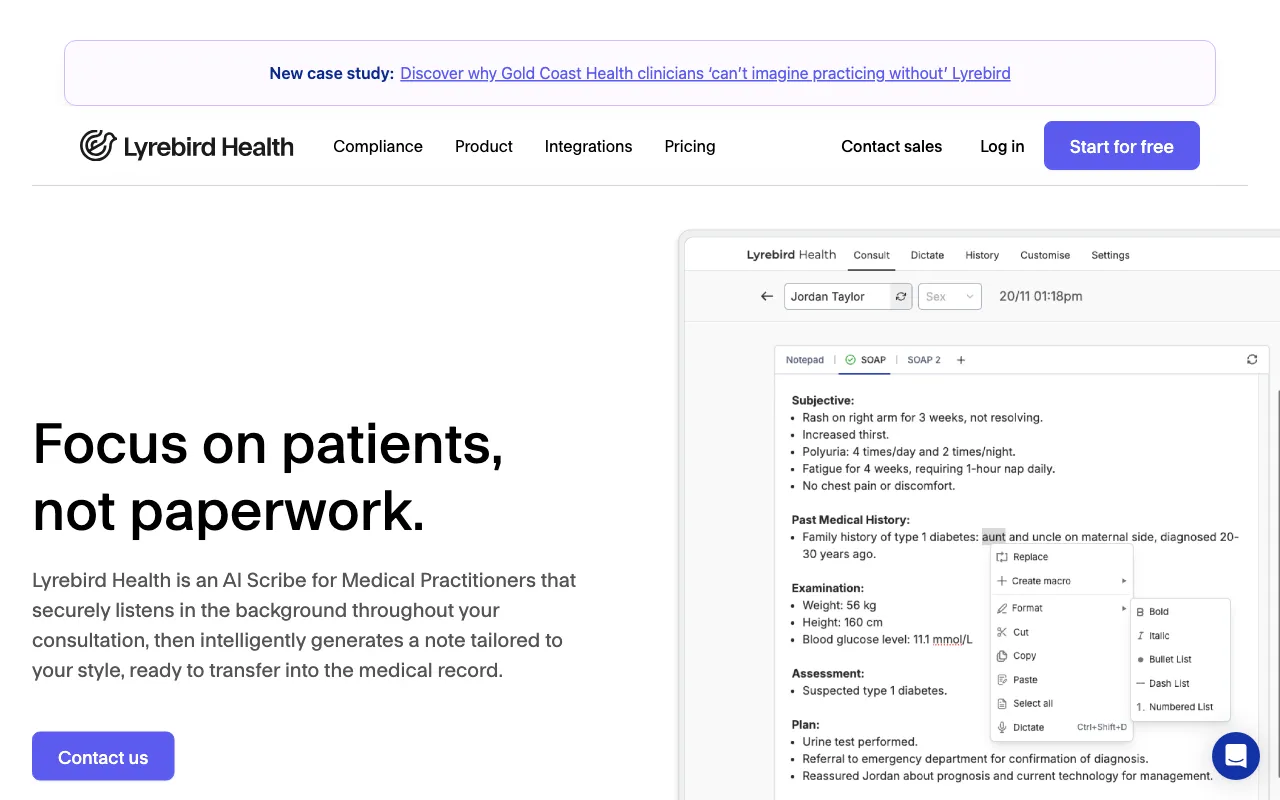Click the Numbered List icon

1141,707
